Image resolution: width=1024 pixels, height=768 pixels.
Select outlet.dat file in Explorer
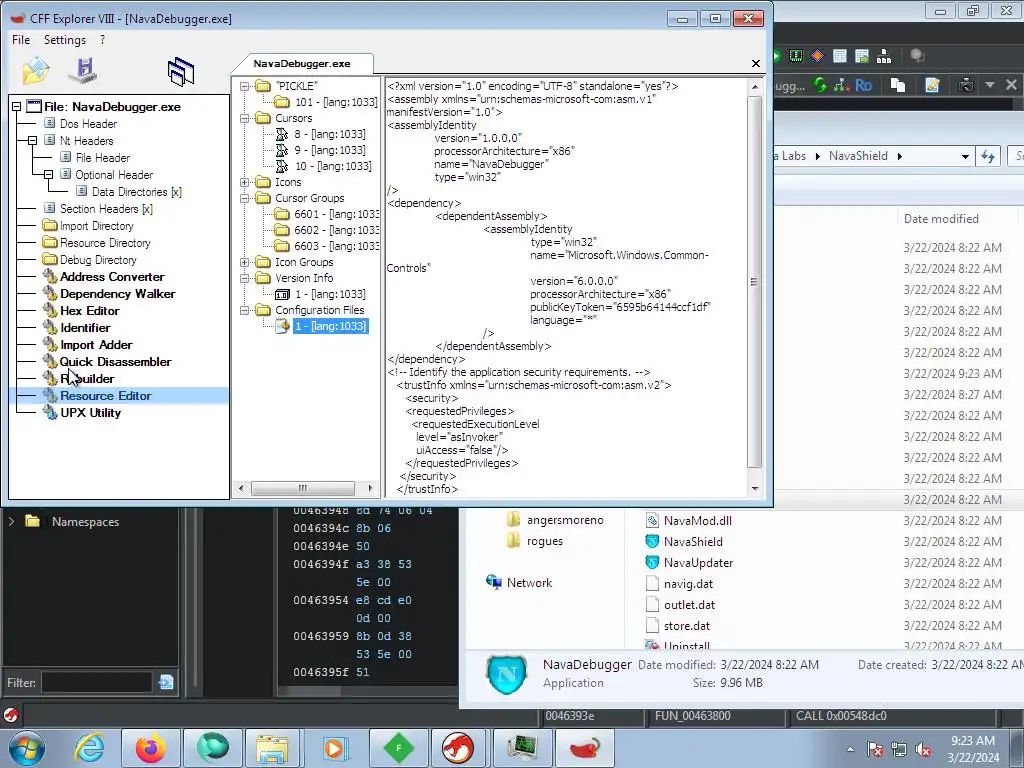[x=689, y=605]
